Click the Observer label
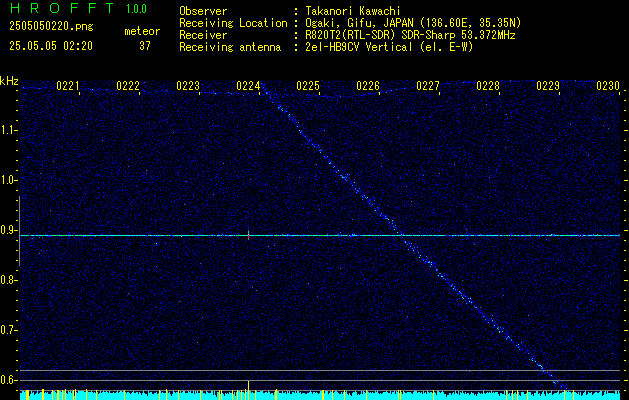 pyautogui.click(x=203, y=12)
